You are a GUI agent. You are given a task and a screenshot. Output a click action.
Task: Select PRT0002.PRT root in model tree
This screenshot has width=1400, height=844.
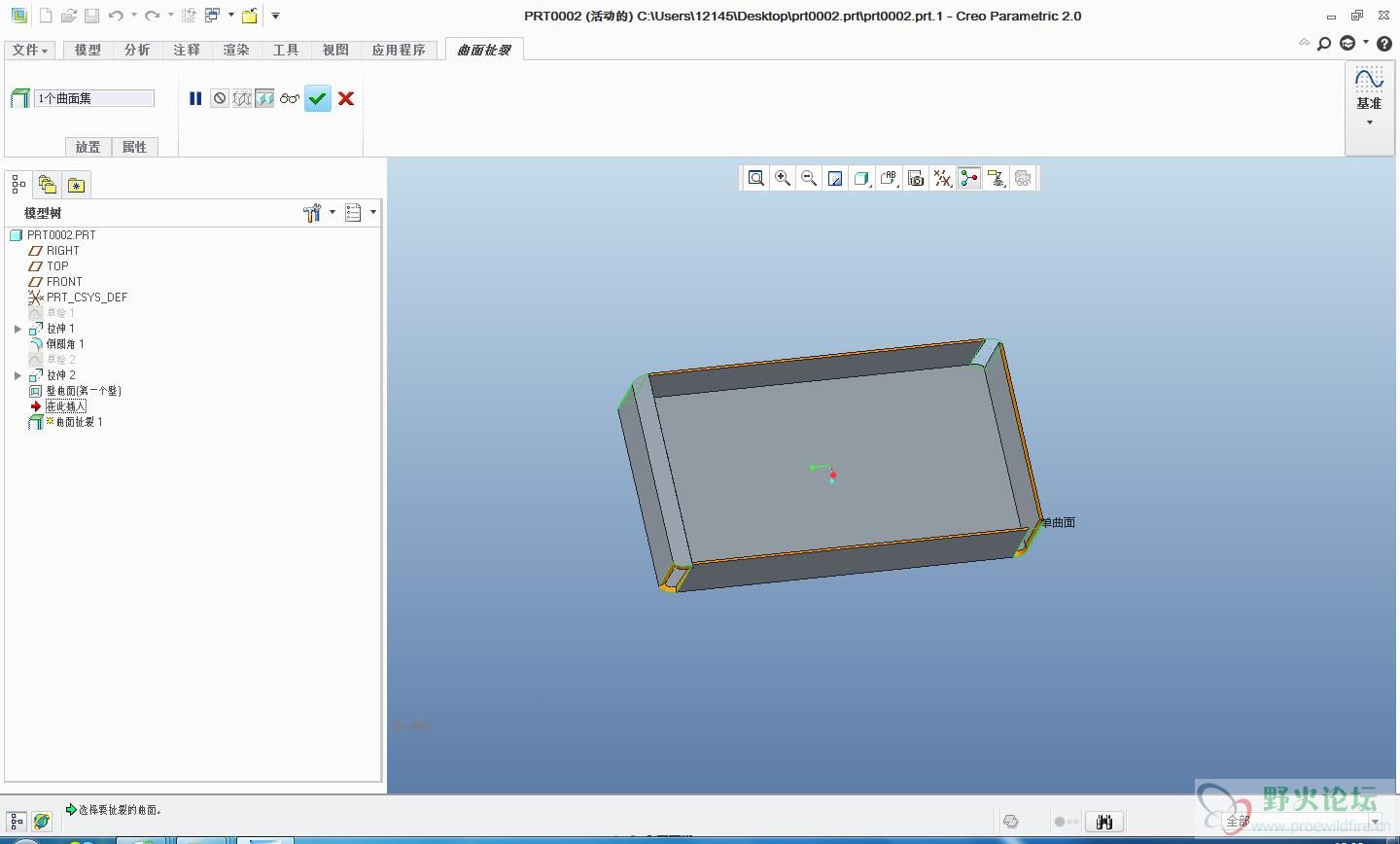point(61,235)
